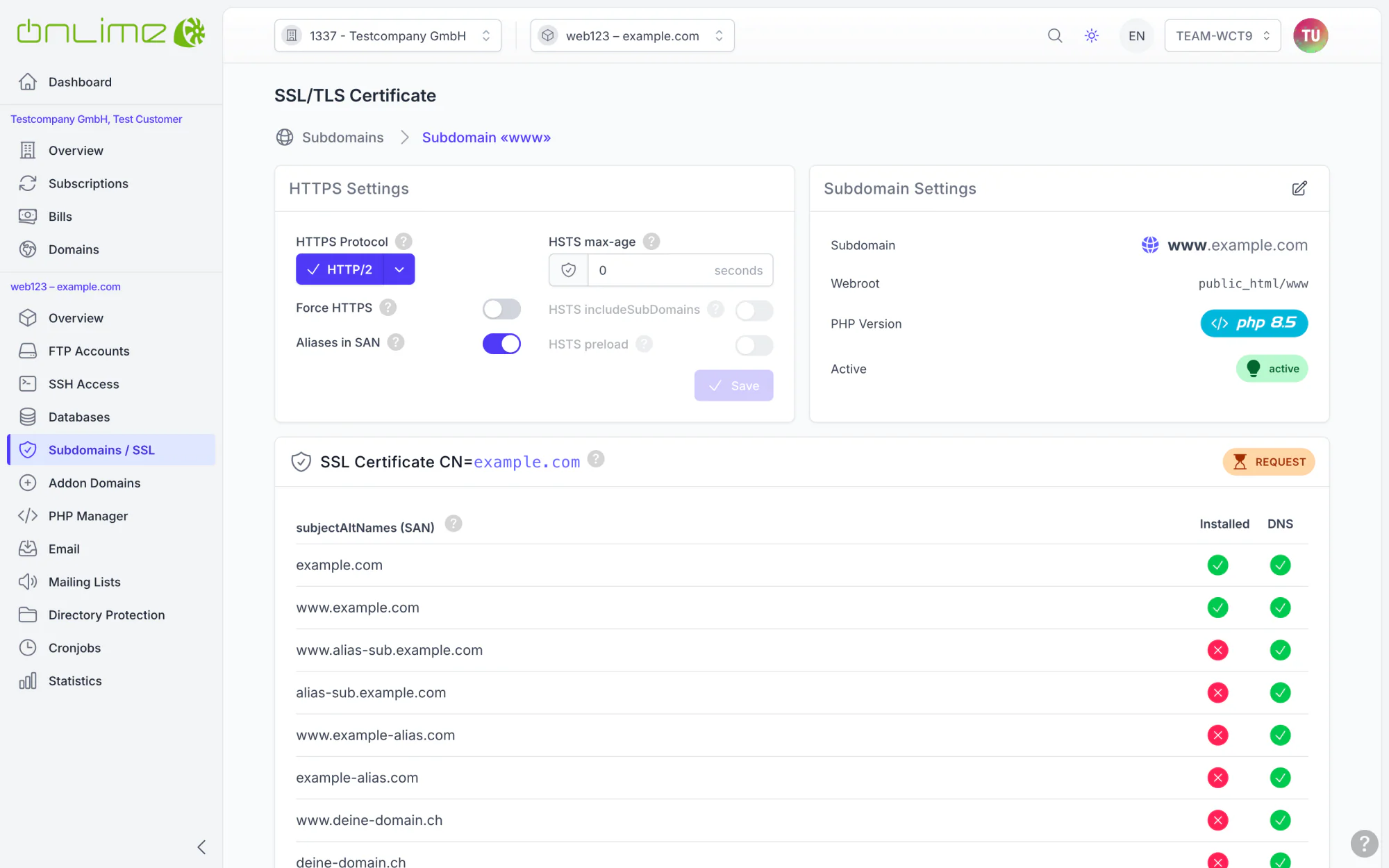
Task: Open the help bubble at bottom right
Action: point(1364,844)
